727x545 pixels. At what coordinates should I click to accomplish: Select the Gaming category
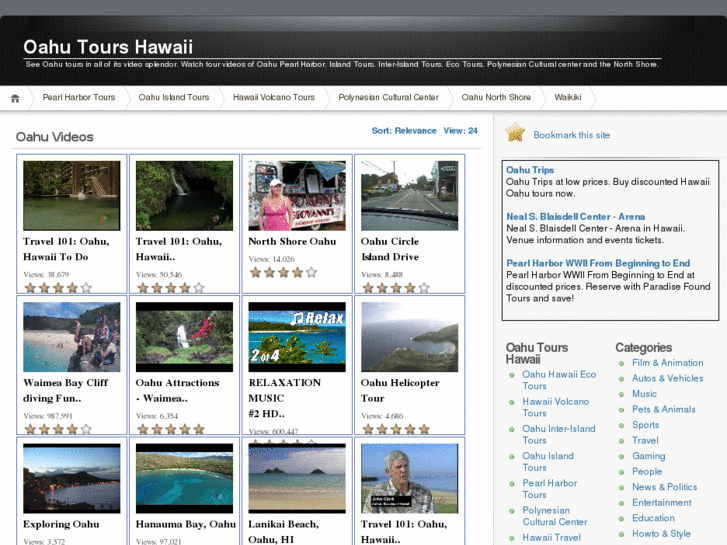click(x=649, y=456)
